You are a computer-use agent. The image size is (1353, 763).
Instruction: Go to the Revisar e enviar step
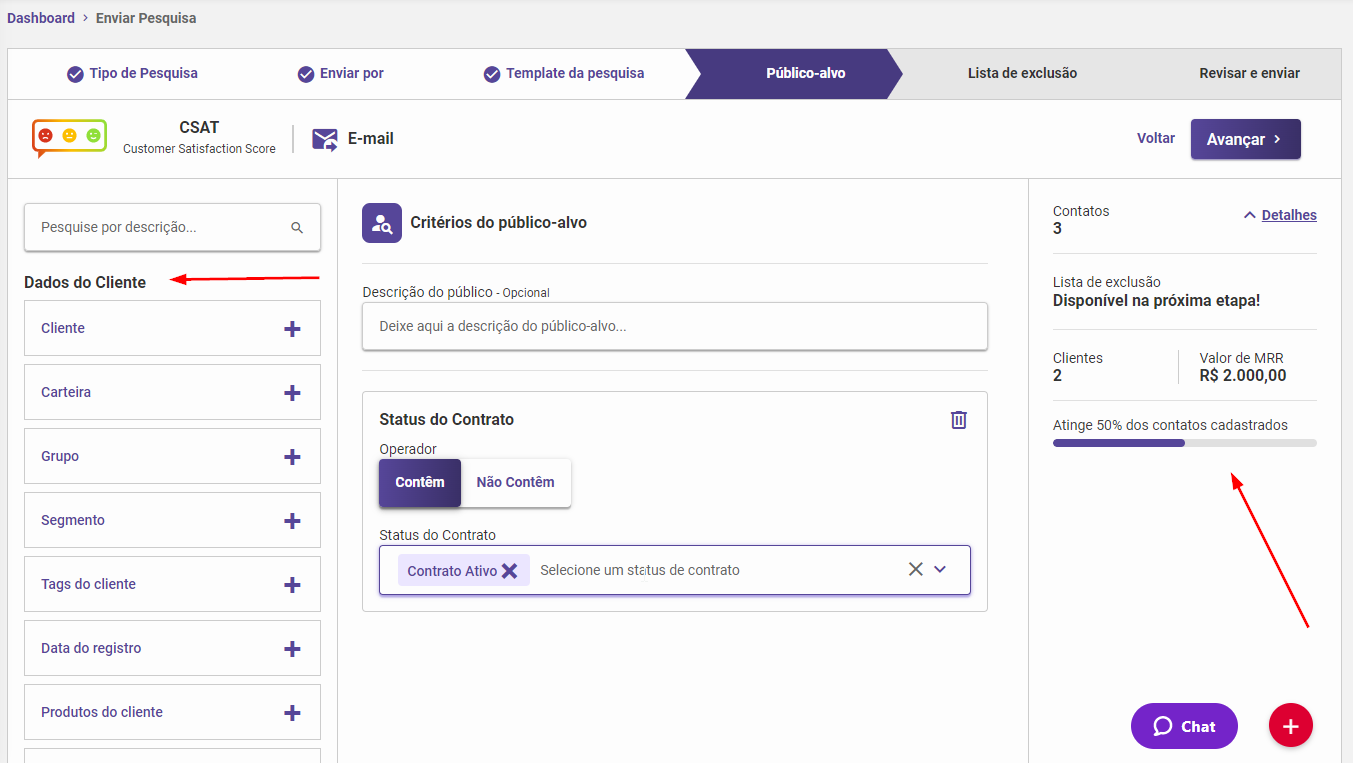tap(1250, 74)
